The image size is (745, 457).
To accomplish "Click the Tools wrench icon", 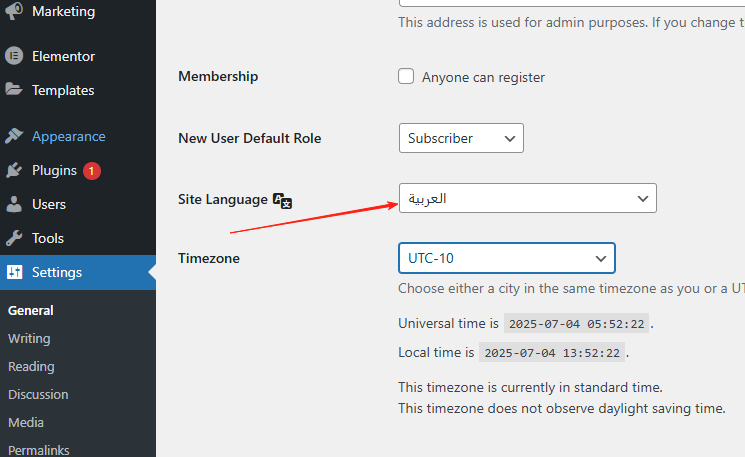I will click(14, 238).
